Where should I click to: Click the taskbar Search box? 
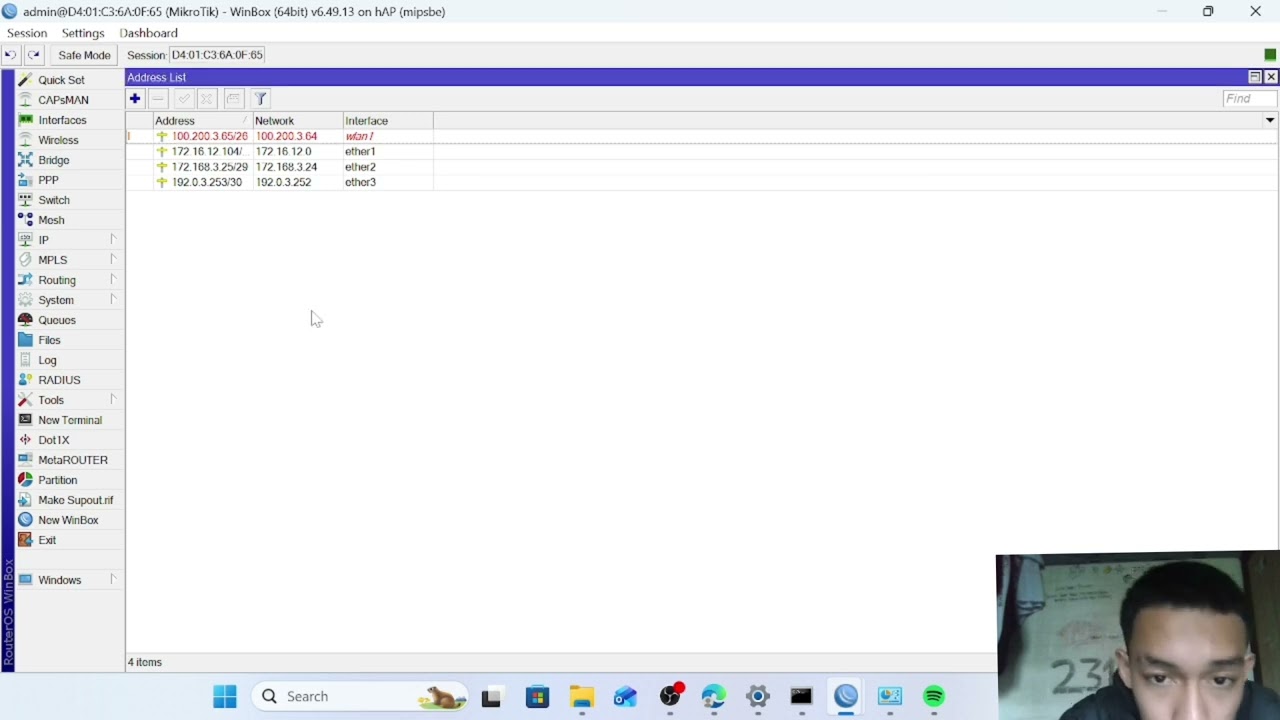coord(360,696)
